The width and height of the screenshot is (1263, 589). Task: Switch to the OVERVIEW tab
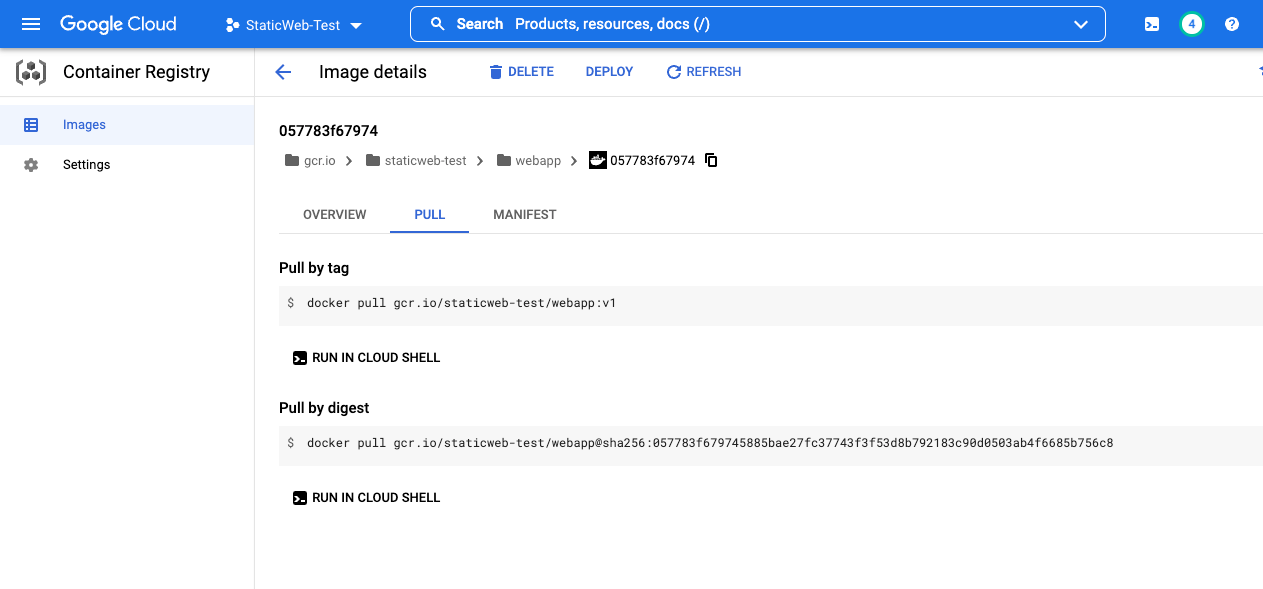point(334,214)
